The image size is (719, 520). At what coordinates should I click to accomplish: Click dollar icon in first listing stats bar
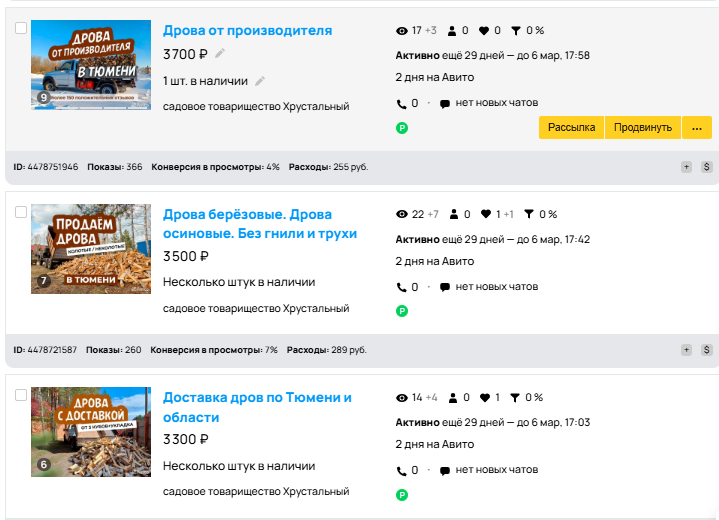pos(707,167)
